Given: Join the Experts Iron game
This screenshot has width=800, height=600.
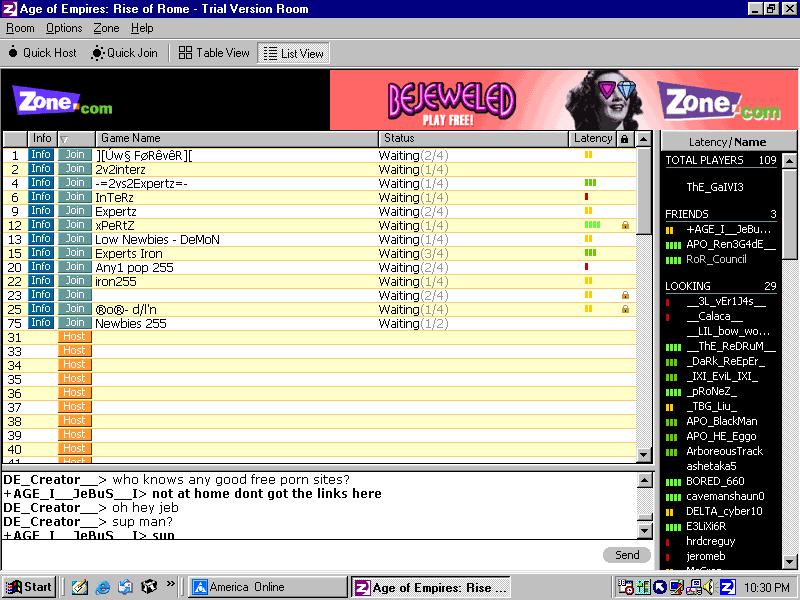Looking at the screenshot, I should pos(74,253).
